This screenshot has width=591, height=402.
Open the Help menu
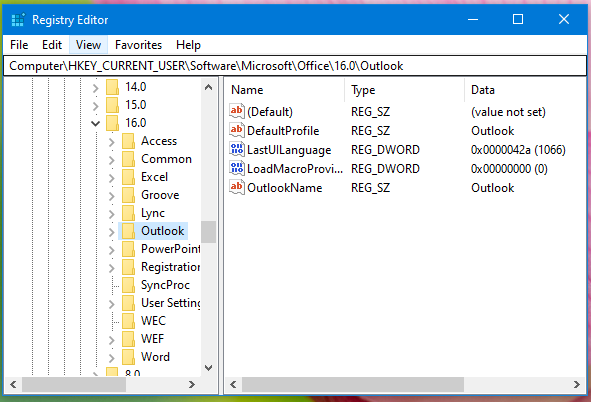pyautogui.click(x=188, y=45)
